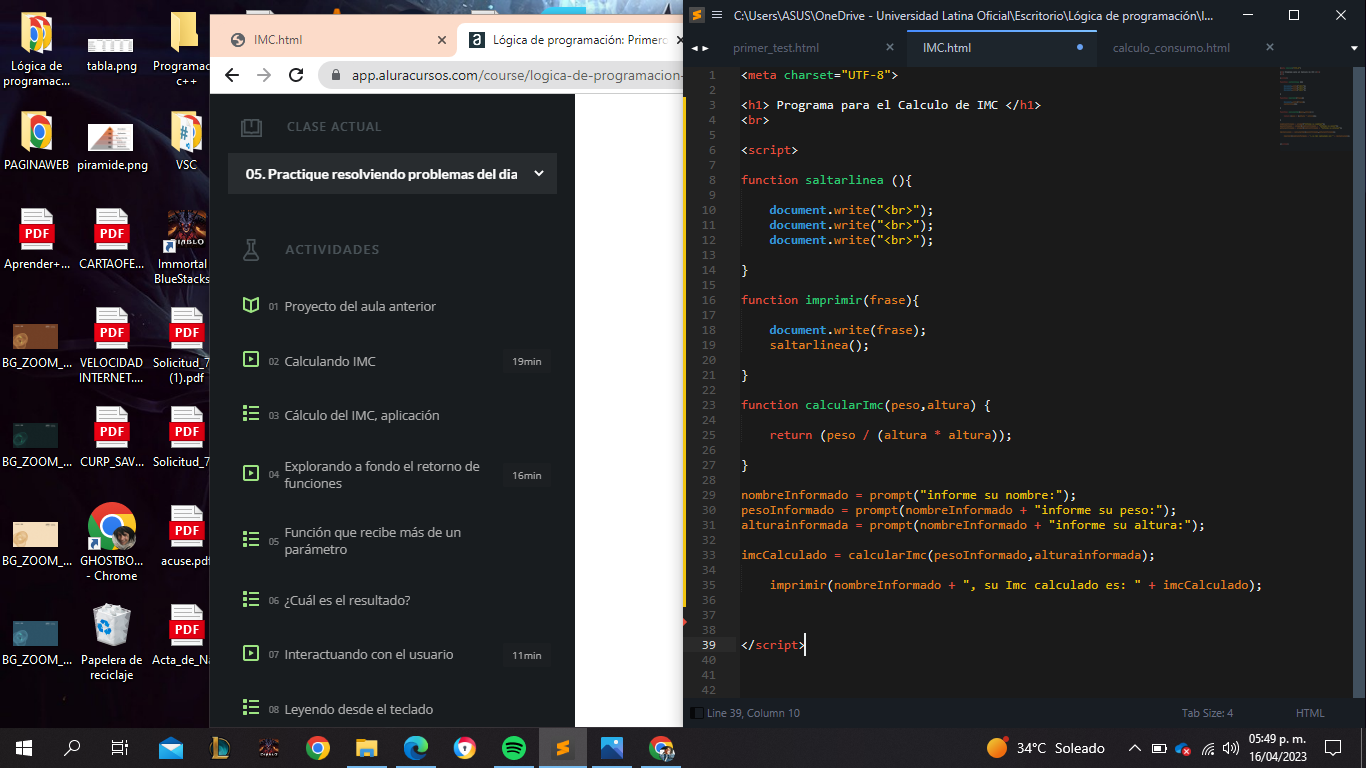
Task: Open Windows taskbar search
Action: (x=72, y=748)
